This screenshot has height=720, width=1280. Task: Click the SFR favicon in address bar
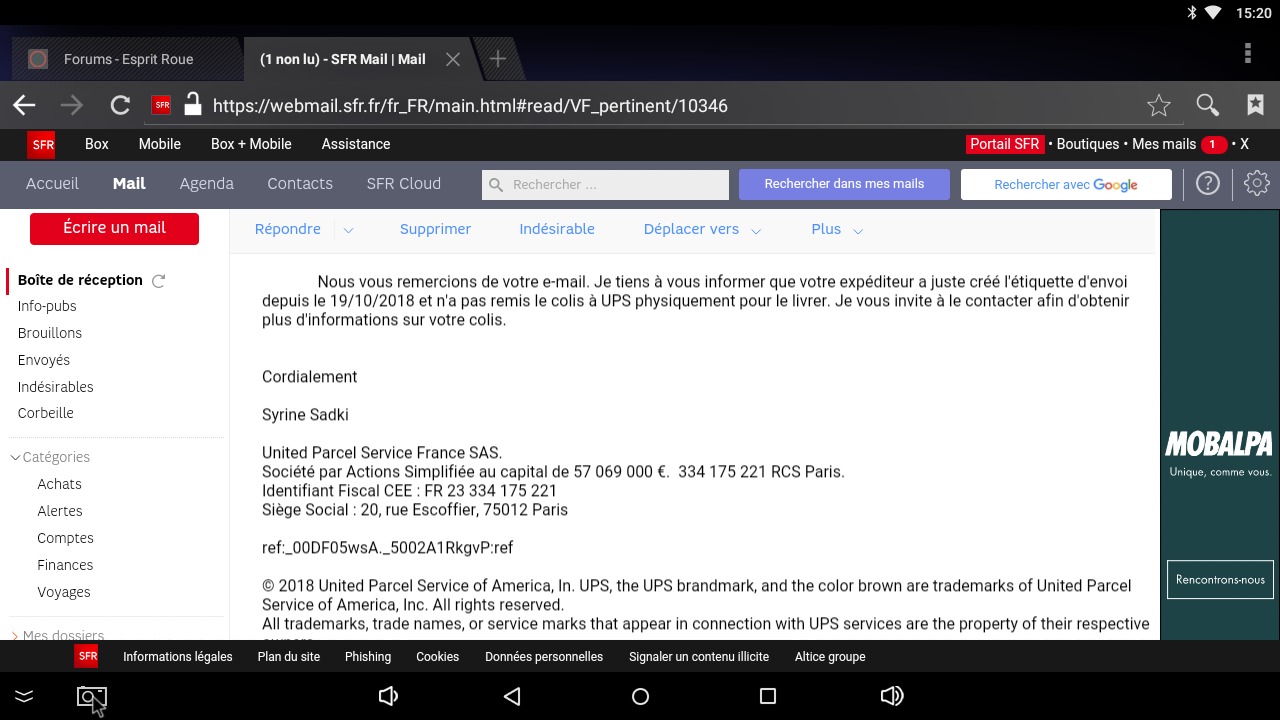coord(161,105)
